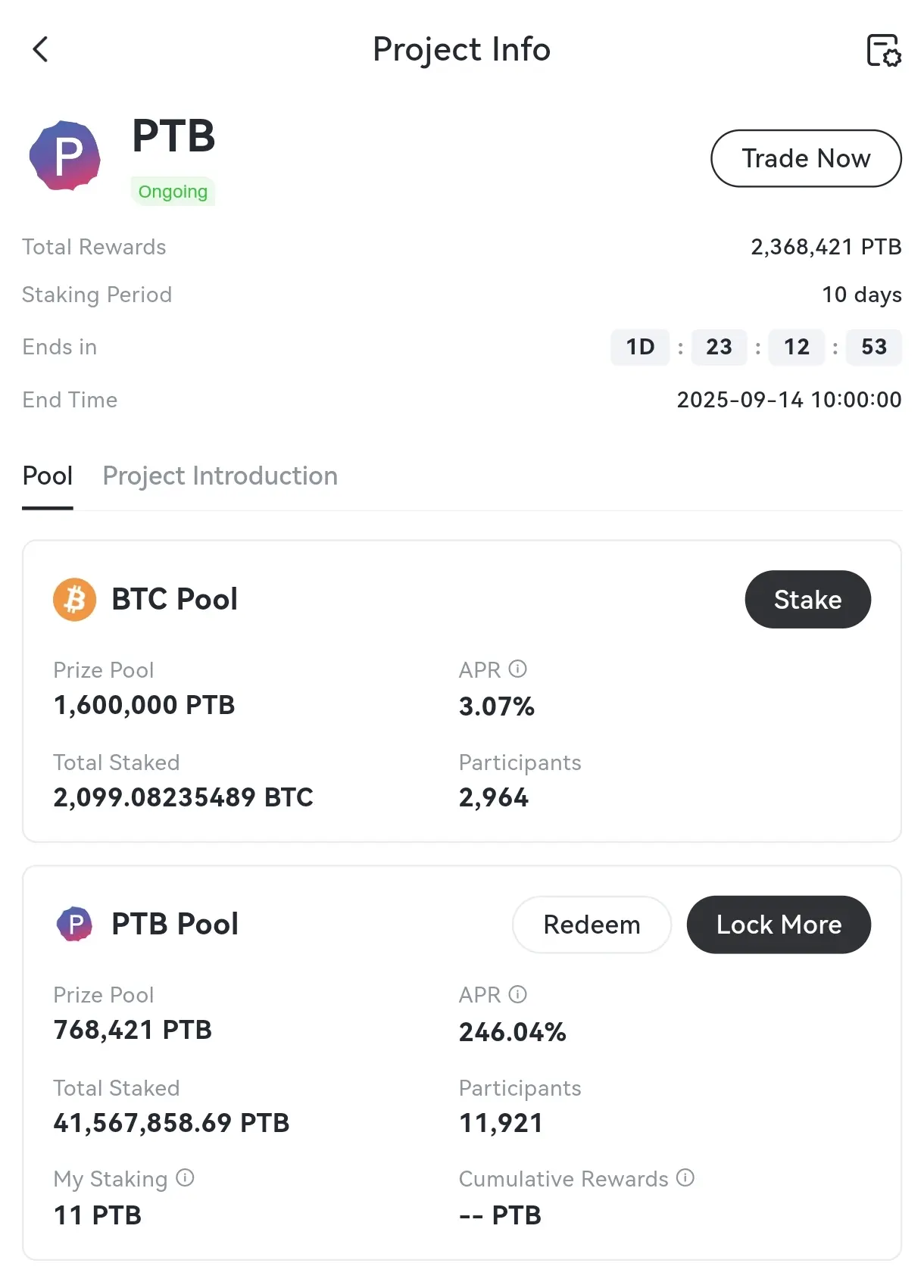Tap the Ongoing status badge
Screen dimensions: 924x1288
(x=173, y=192)
